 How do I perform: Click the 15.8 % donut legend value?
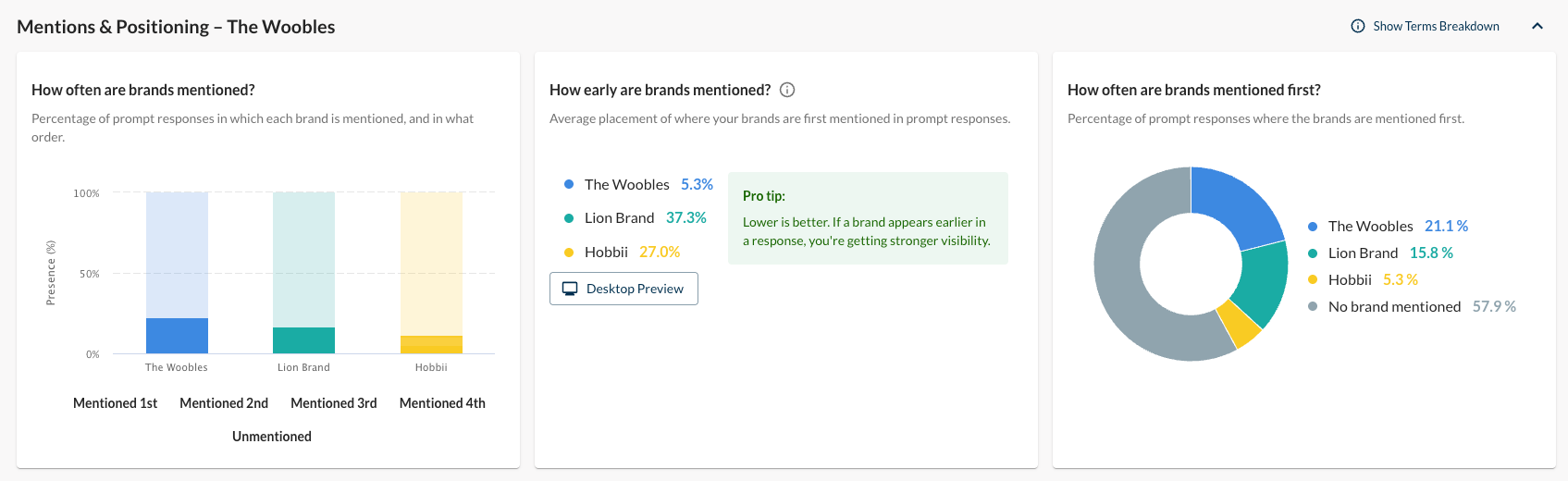click(1431, 253)
